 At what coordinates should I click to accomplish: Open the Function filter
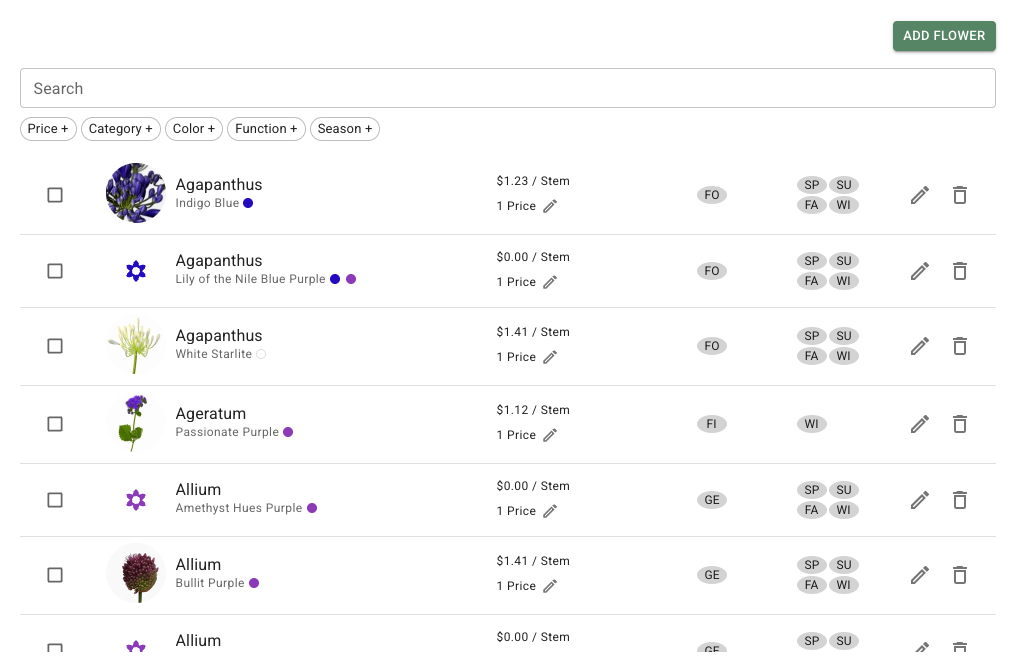(266, 129)
